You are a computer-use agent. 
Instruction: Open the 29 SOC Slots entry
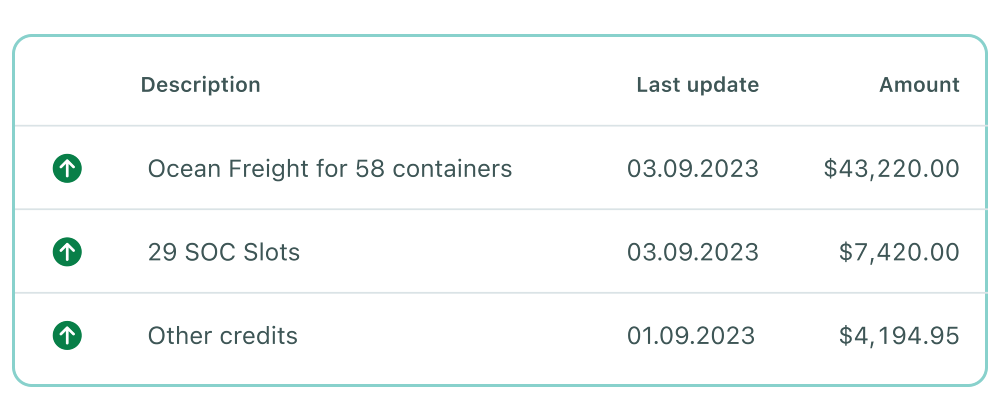[224, 252]
